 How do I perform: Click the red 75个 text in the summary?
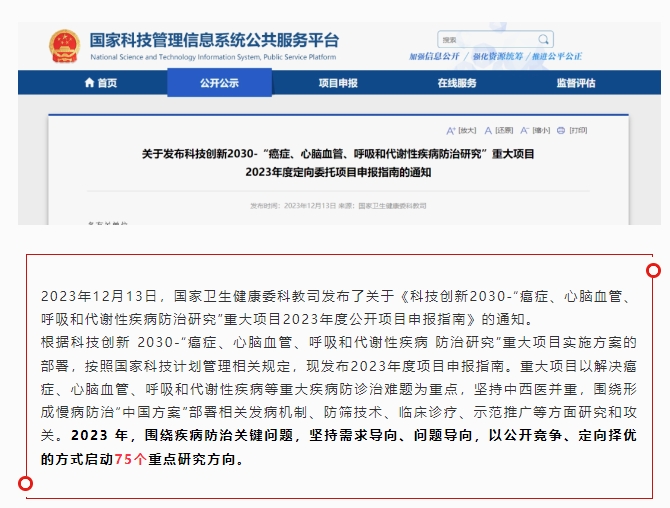[x=132, y=460]
